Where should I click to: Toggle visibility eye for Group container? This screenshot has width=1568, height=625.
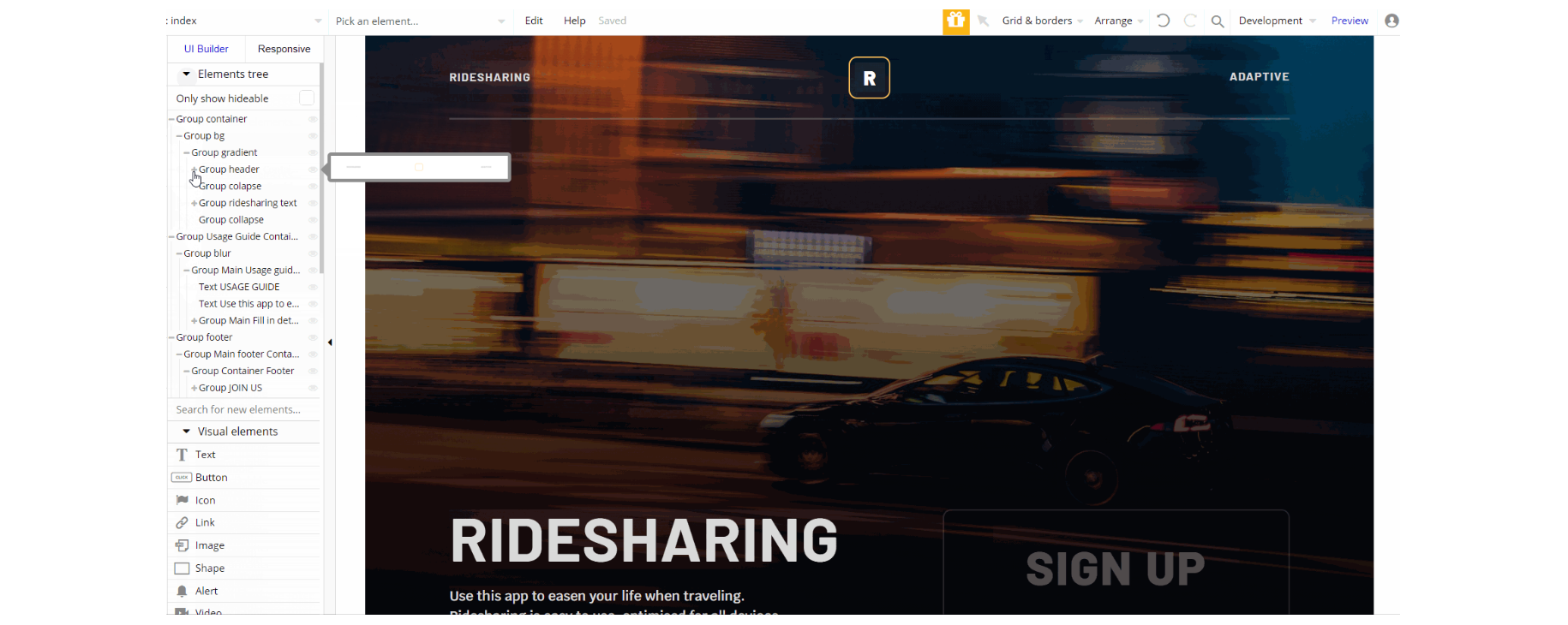point(313,119)
